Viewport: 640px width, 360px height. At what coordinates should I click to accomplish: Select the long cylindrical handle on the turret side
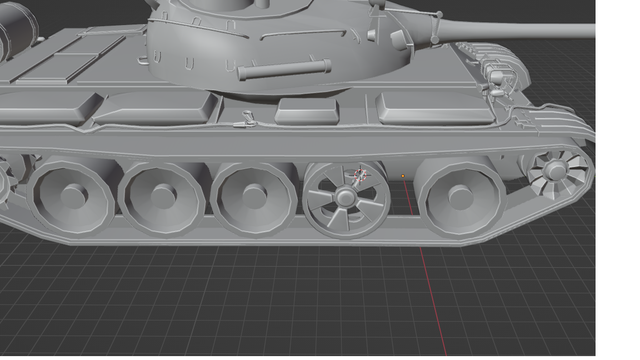point(284,70)
